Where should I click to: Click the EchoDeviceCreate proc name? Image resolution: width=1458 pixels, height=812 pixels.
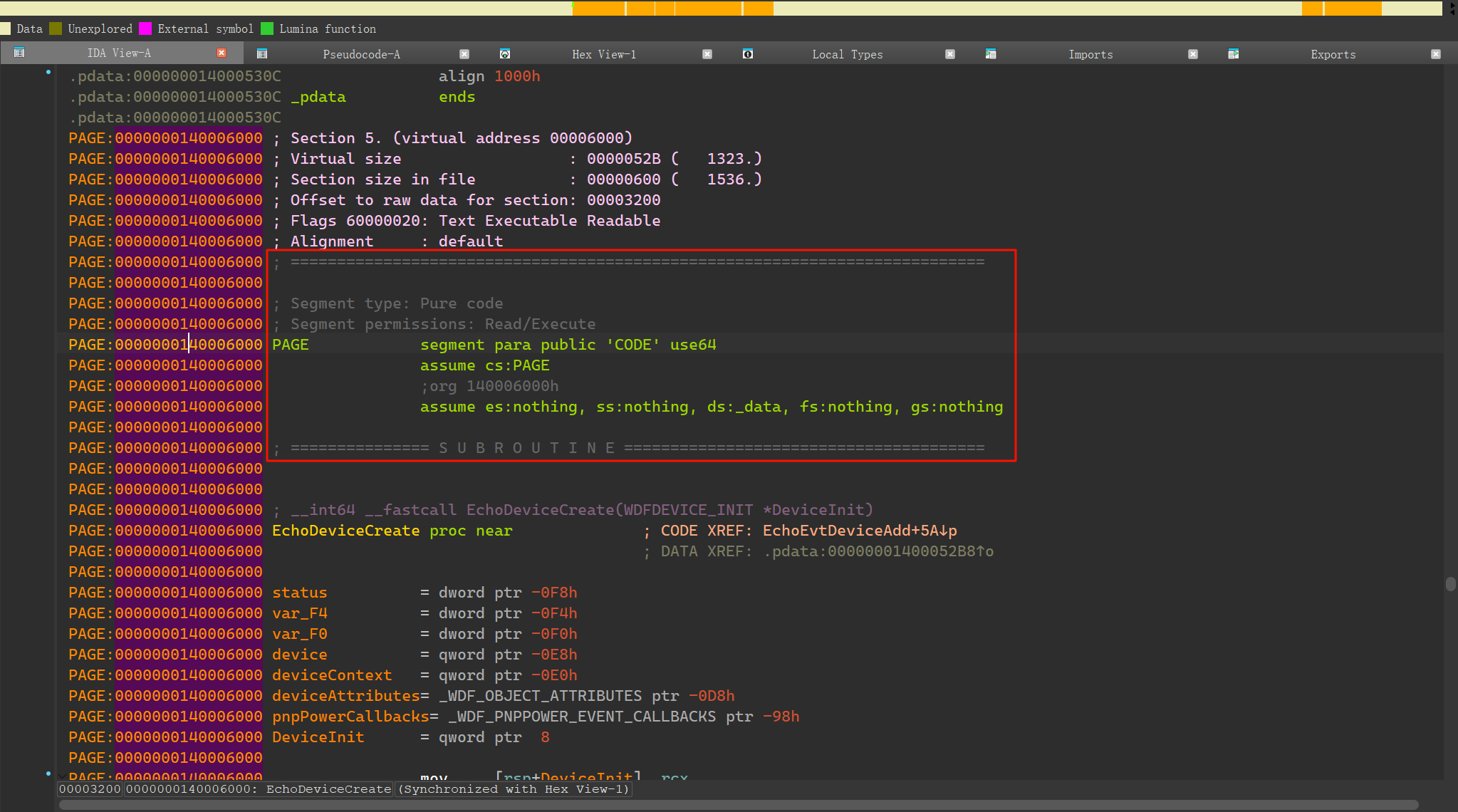345,531
